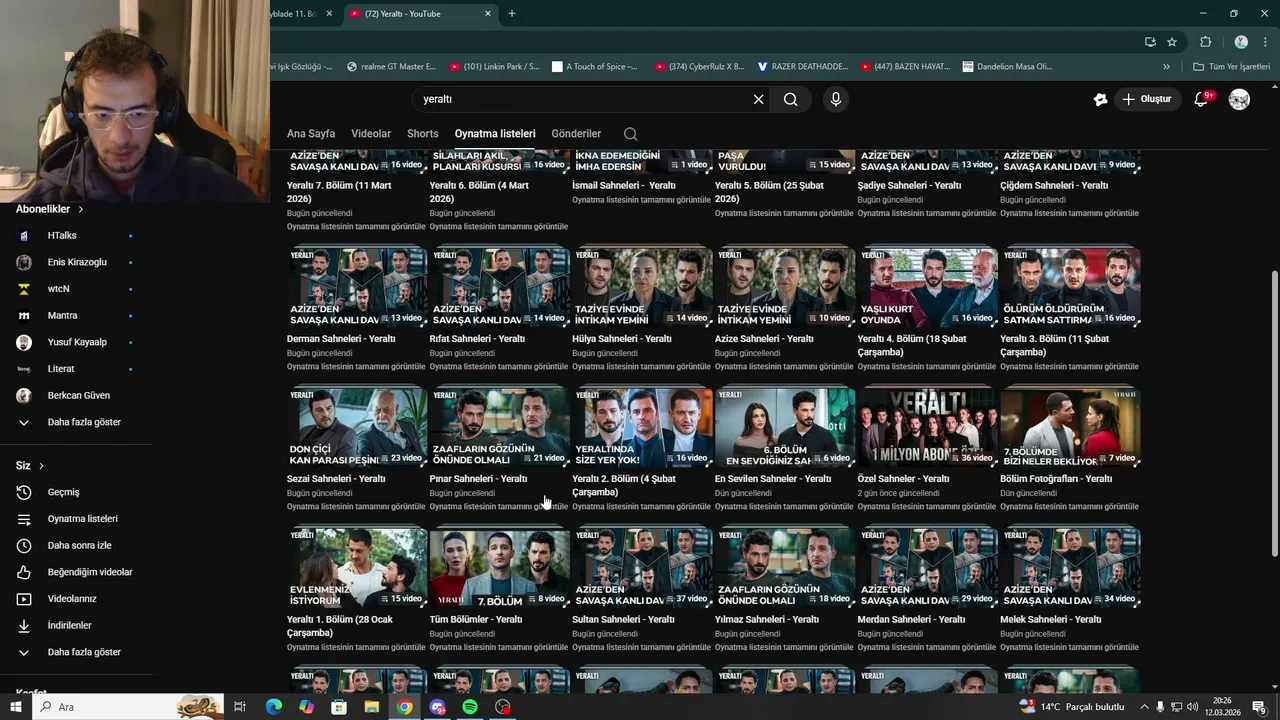Click Derman Sahneleri - Yeraltı title

click(x=341, y=339)
